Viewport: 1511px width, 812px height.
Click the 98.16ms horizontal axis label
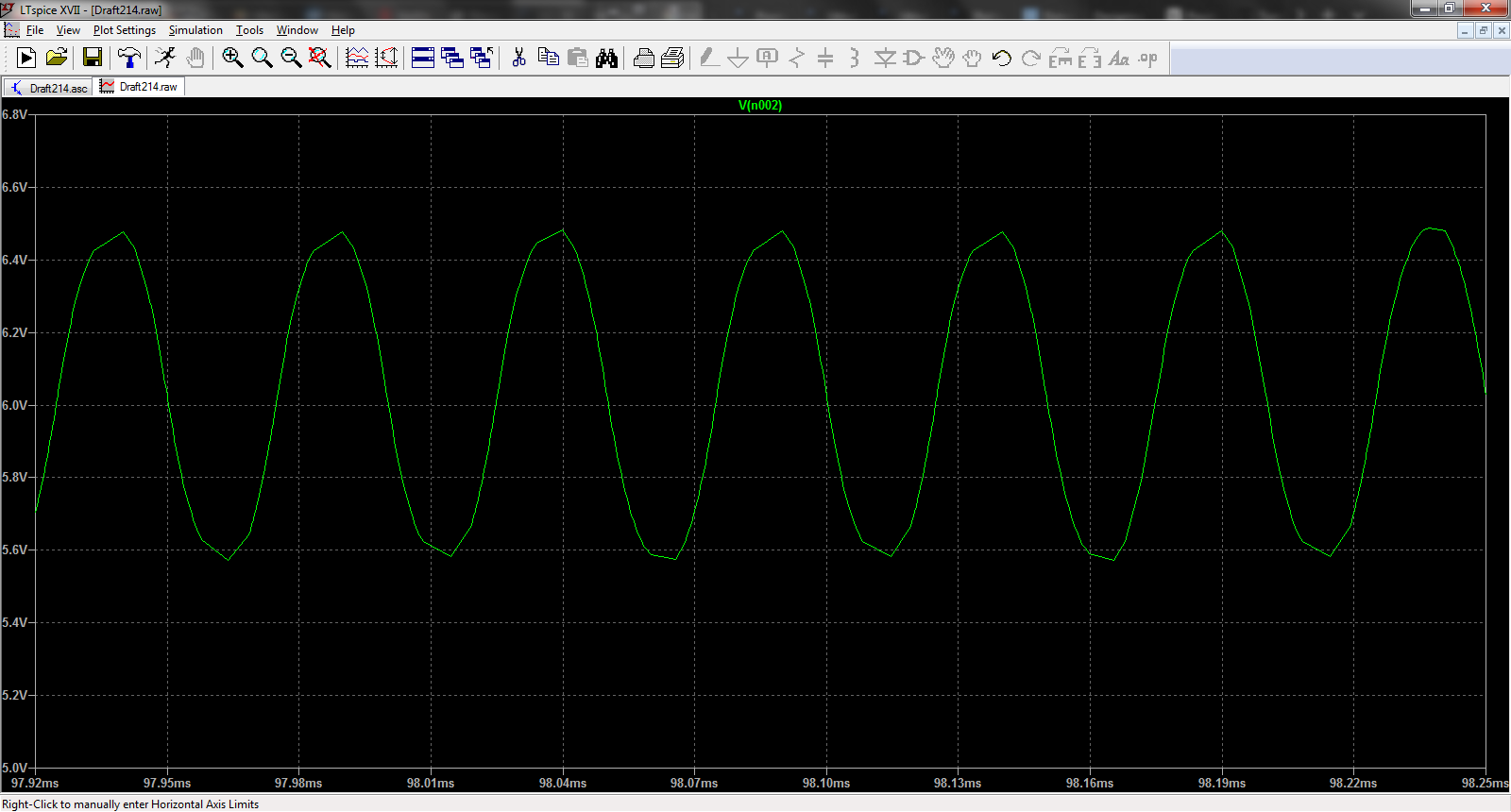(1090, 783)
